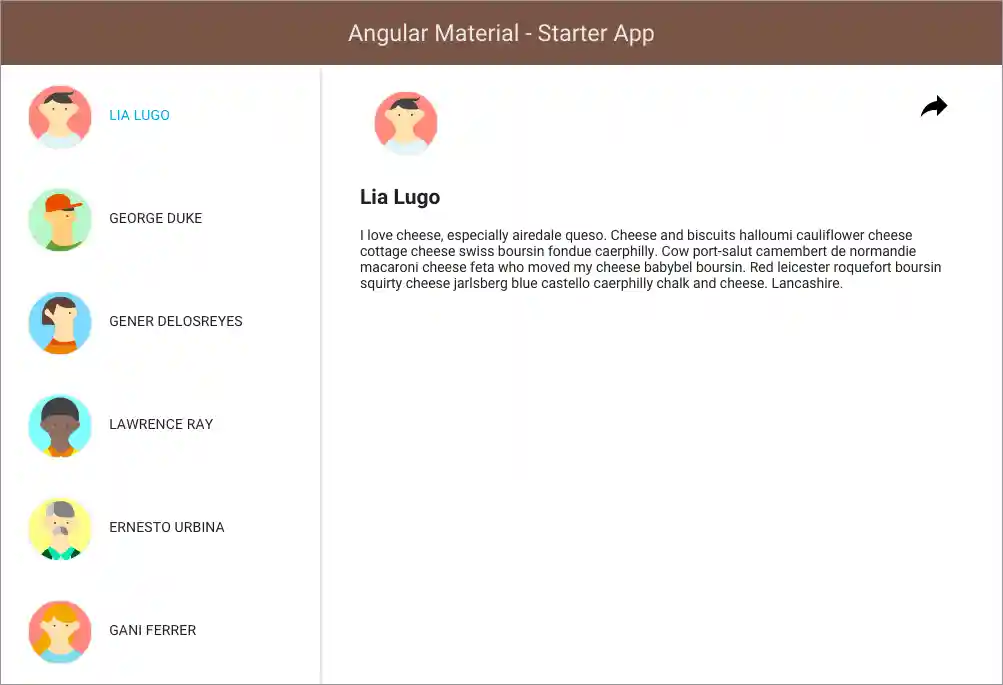Screen dimensions: 1003x685
Task: Open LAWRENCE RAY's details
Action: [x=161, y=424]
